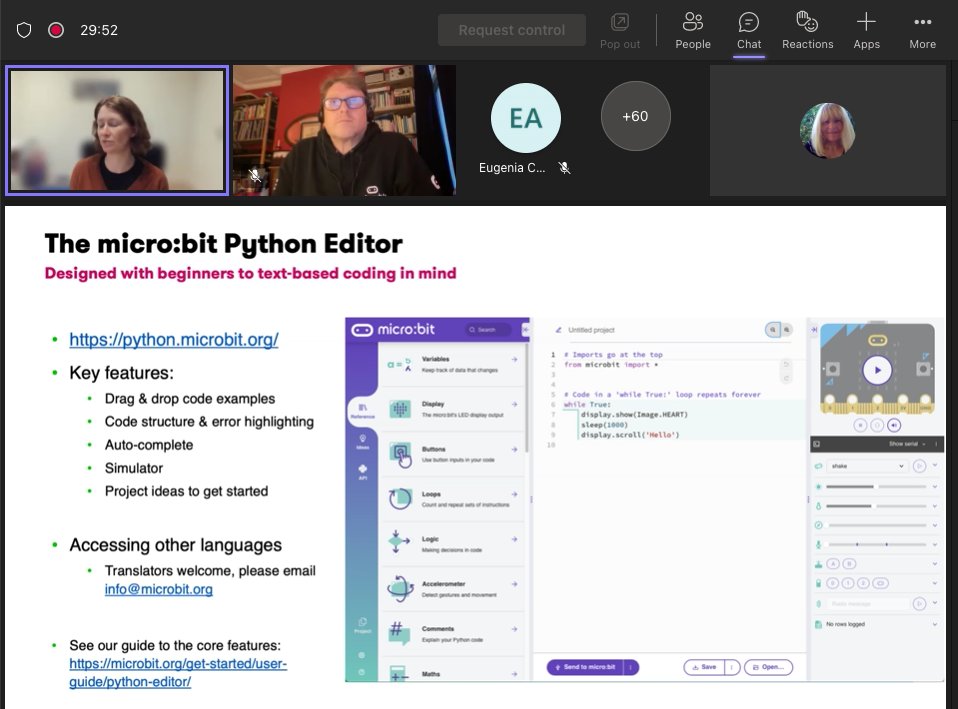The image size is (958, 709).
Task: Click the Loops circular icon
Action: click(x=400, y=499)
